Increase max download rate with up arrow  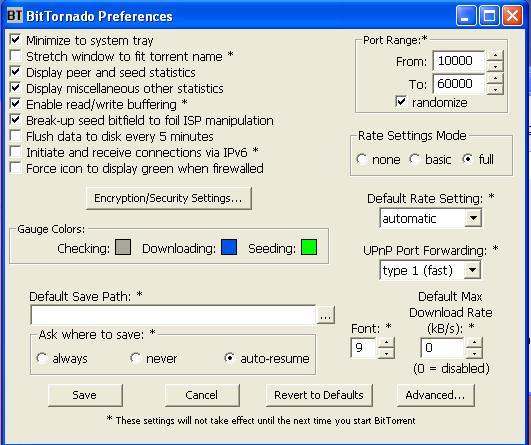pos(474,343)
